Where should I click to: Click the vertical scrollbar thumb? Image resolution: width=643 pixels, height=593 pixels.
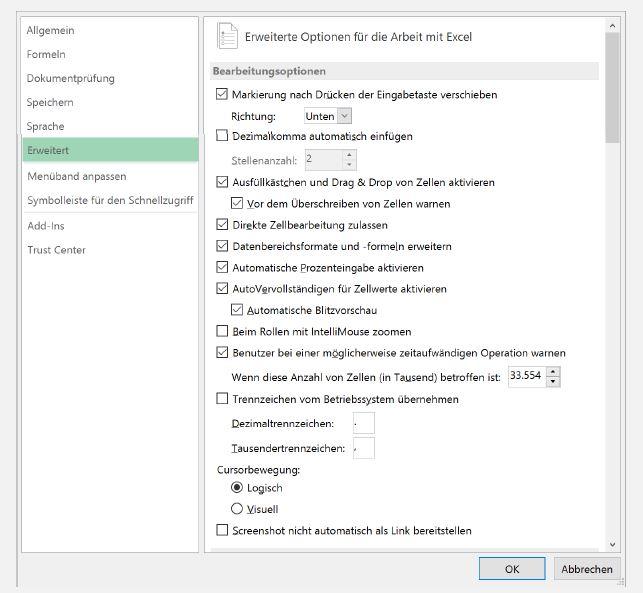pos(612,88)
